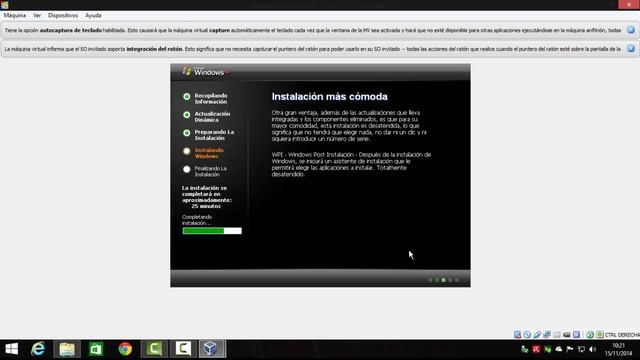
Task: Open the volume speaker tray icon
Action: tap(593, 349)
